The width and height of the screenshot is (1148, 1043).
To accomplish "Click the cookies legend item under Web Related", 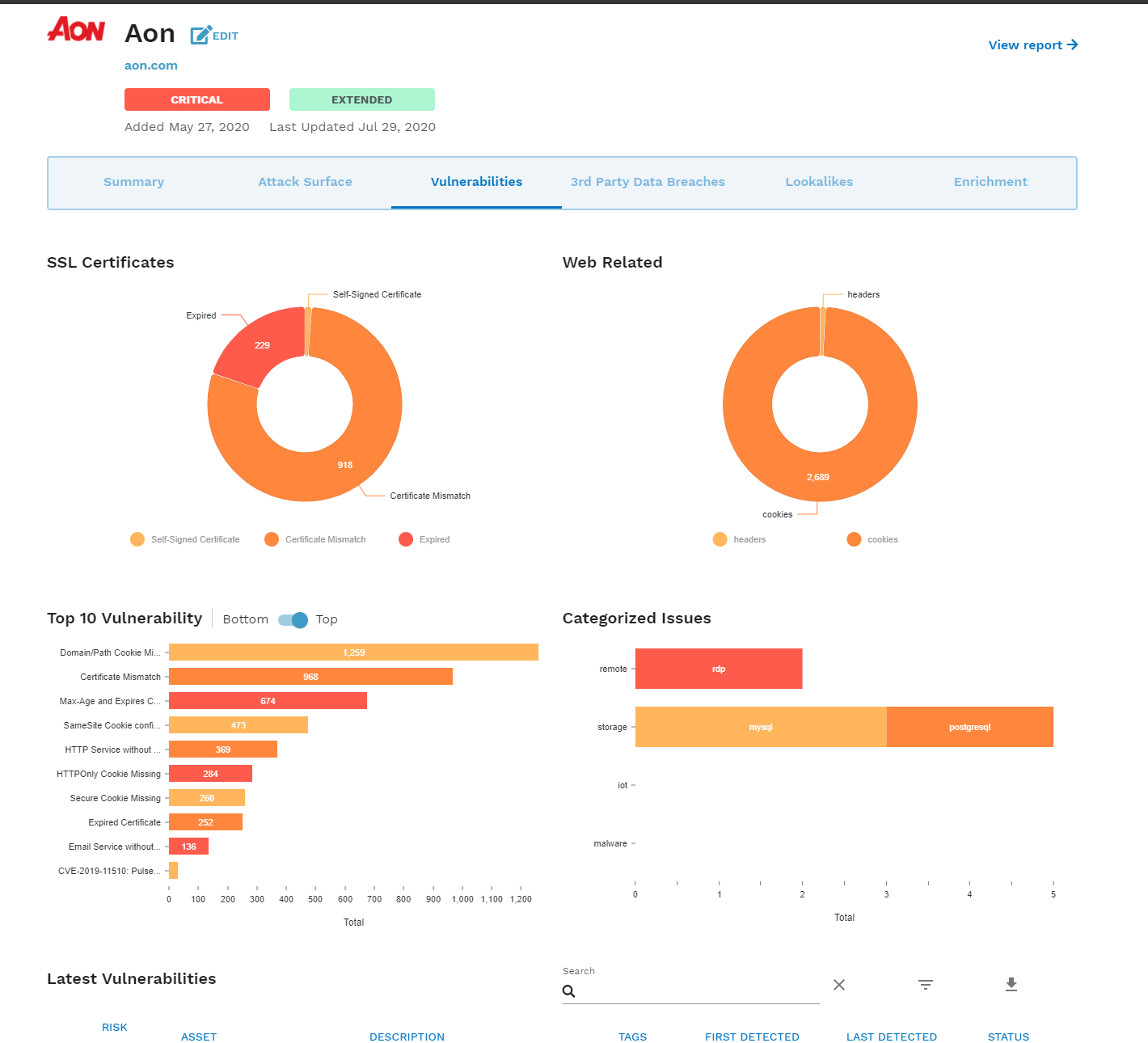I will click(x=872, y=539).
